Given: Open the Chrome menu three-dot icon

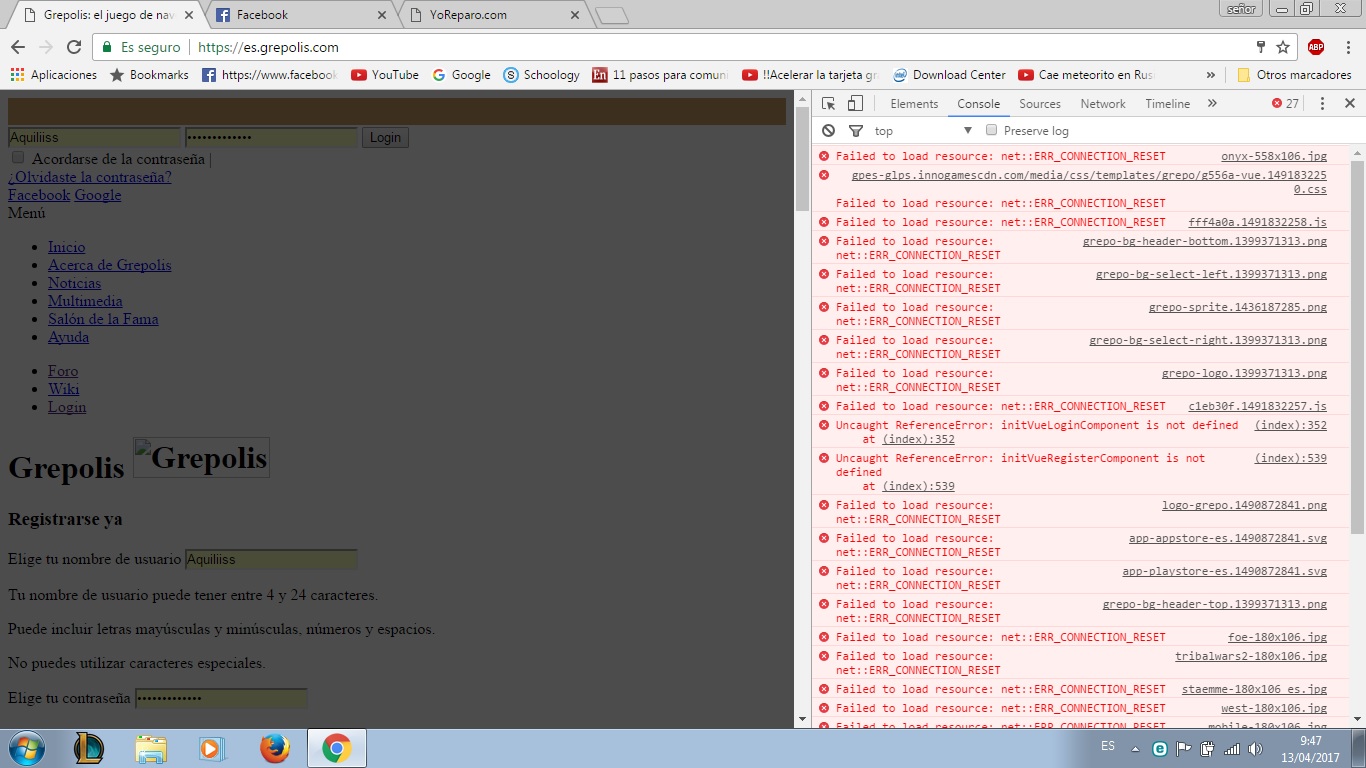Looking at the screenshot, I should (x=1348, y=47).
